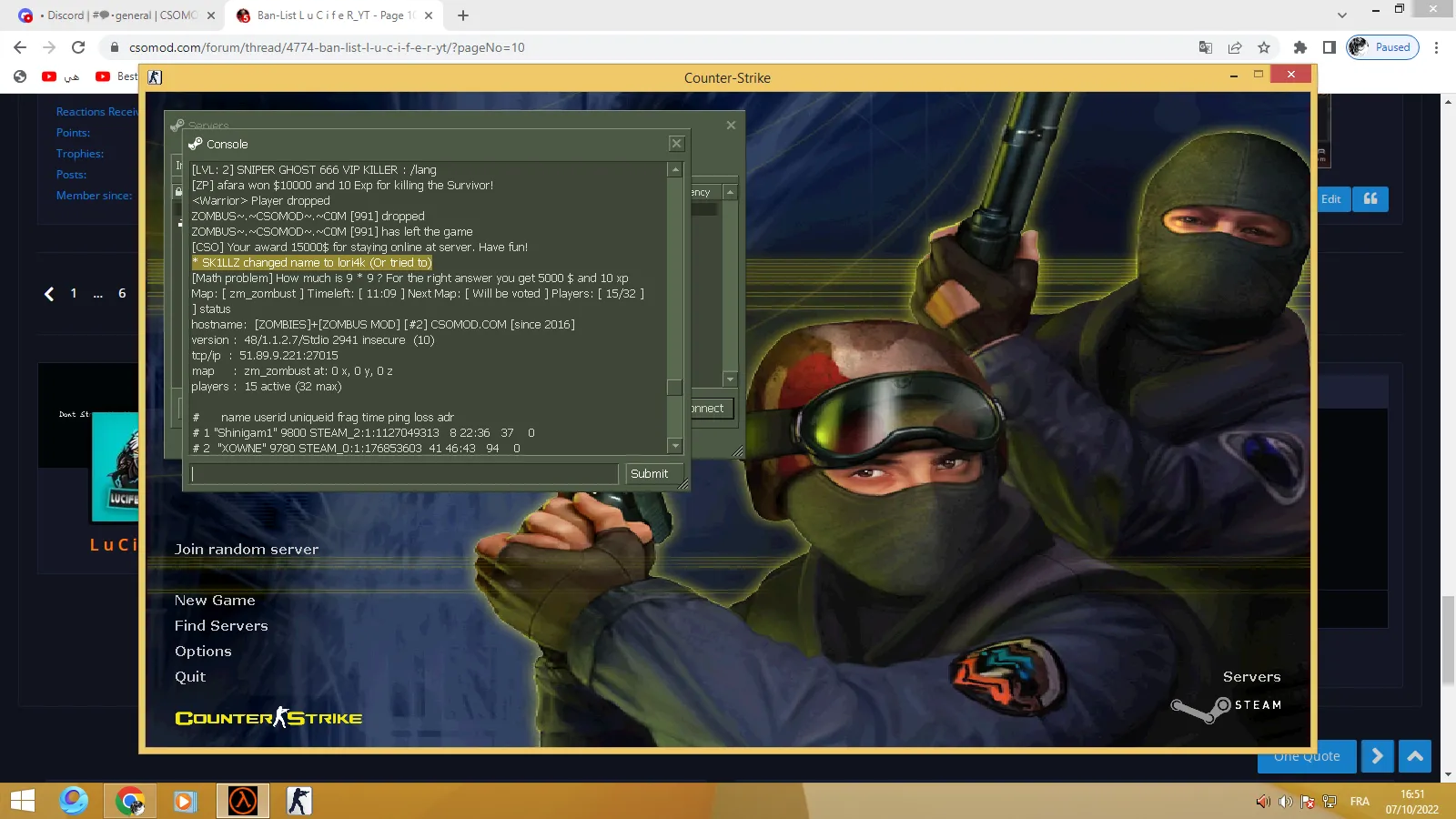This screenshot has width=1456, height=819.
Task: Open the Chrome three-dot menu
Action: point(1437,47)
